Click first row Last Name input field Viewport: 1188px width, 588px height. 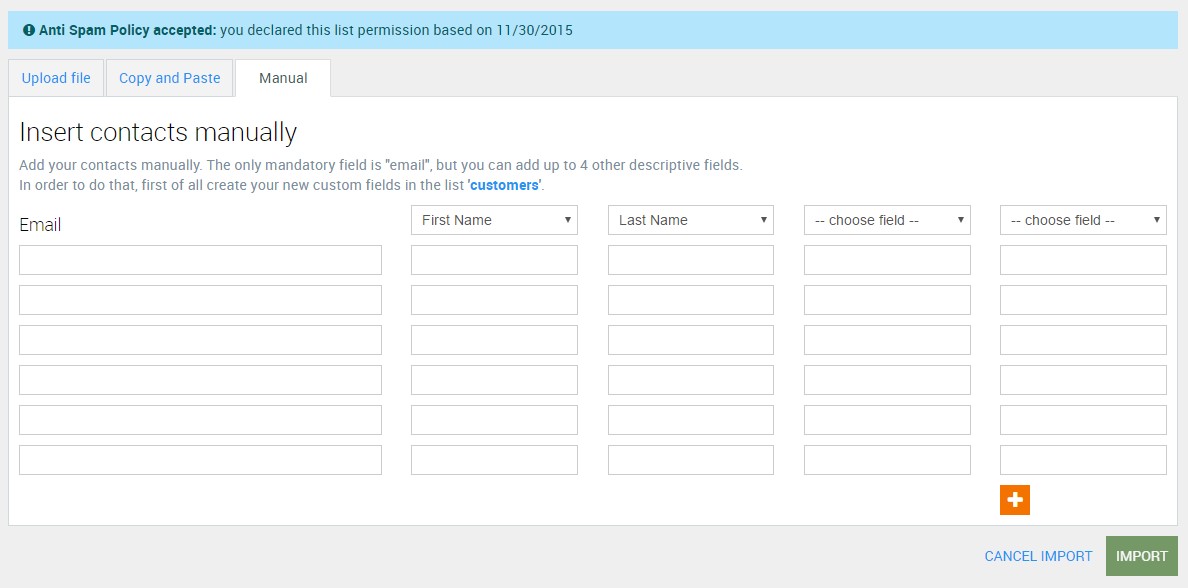click(690, 260)
